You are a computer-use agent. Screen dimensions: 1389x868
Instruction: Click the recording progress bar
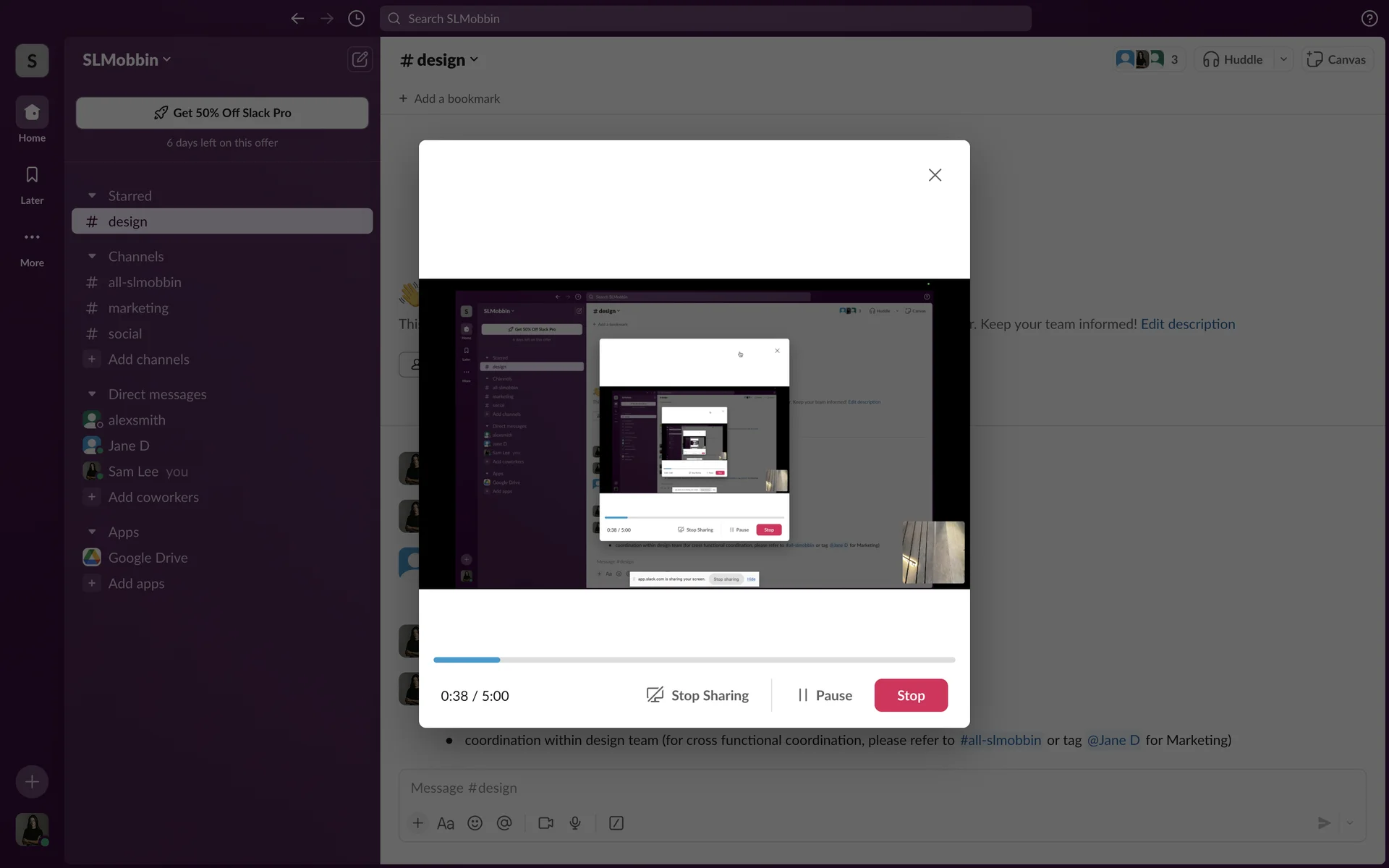pos(694,660)
